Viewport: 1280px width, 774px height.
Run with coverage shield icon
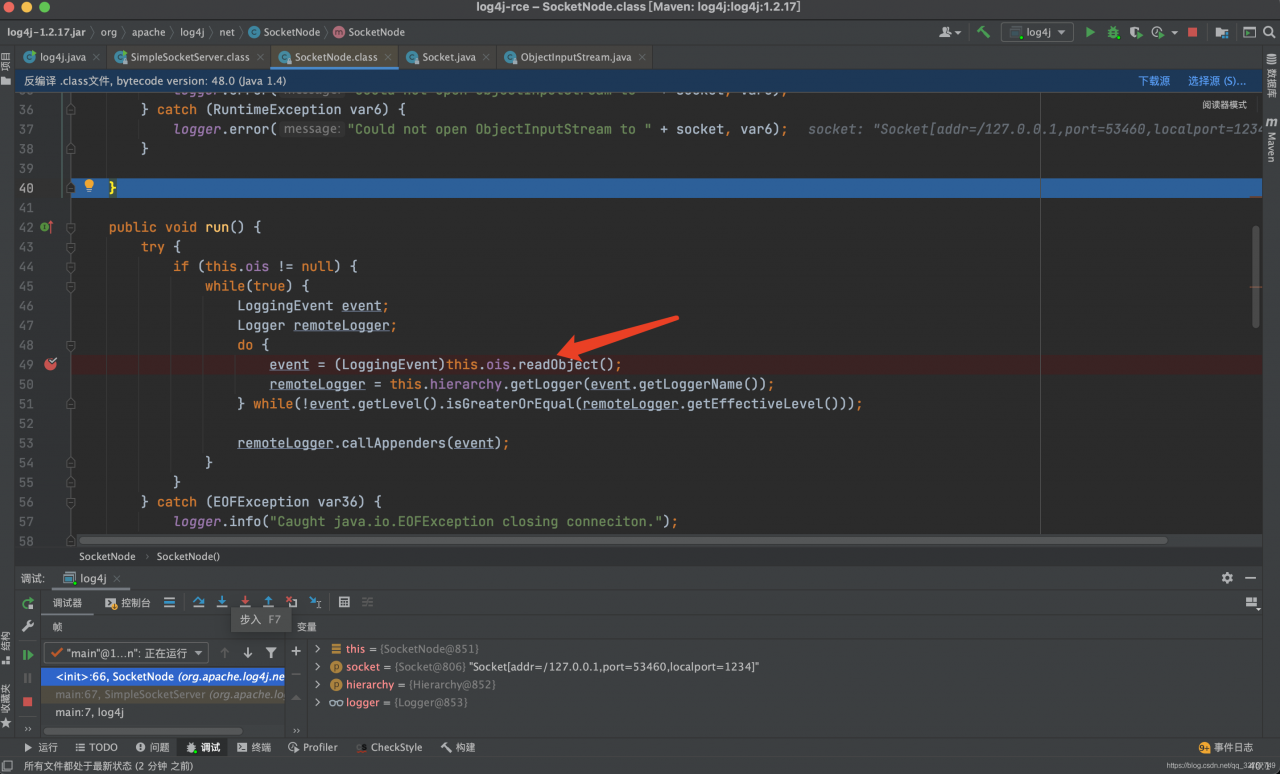[x=1135, y=32]
